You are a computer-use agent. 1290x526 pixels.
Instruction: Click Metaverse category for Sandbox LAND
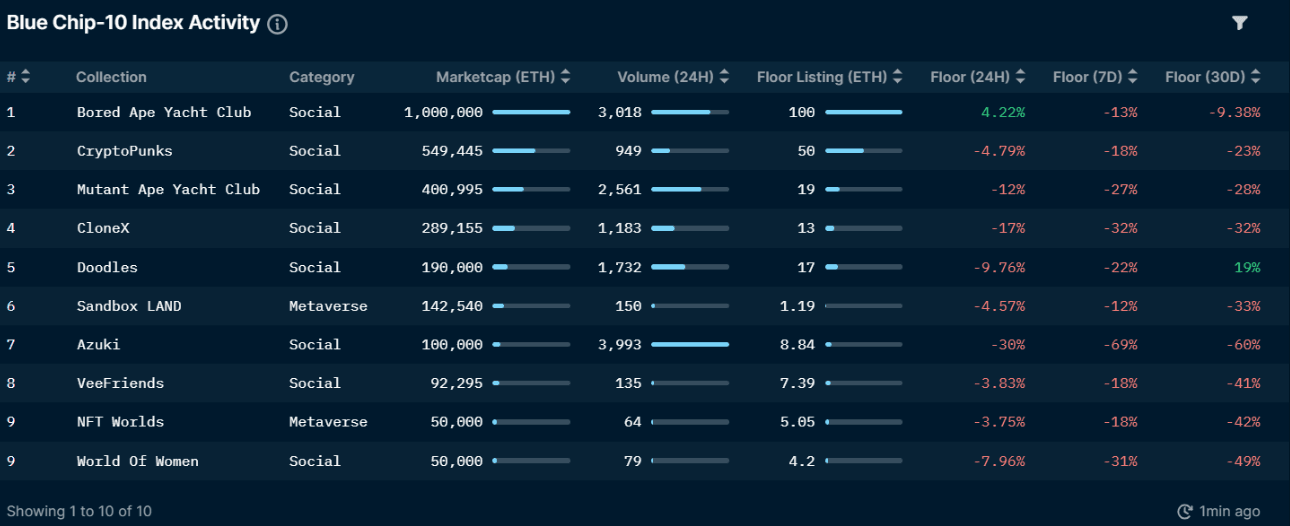[x=328, y=306]
